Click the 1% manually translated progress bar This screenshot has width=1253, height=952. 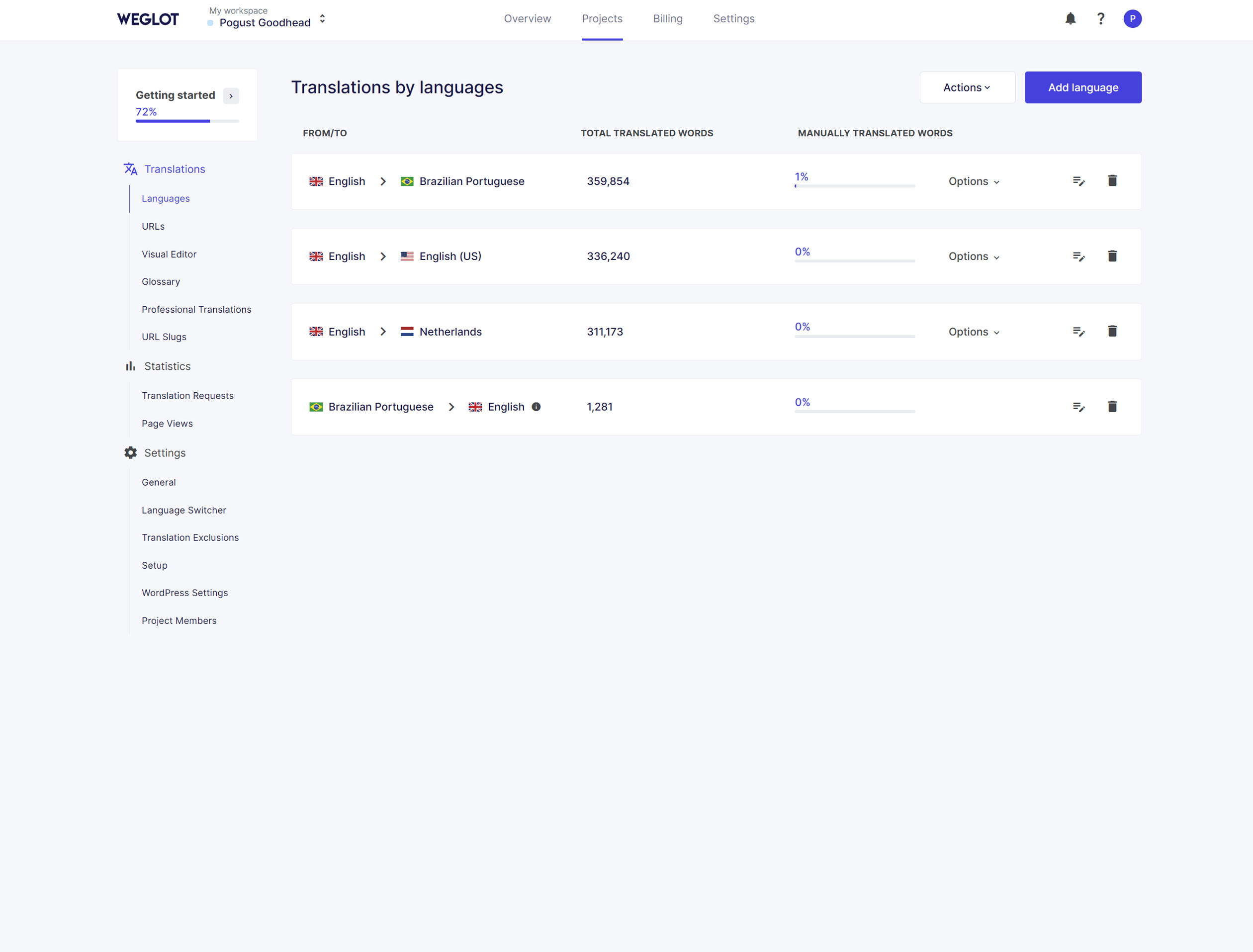pos(854,185)
